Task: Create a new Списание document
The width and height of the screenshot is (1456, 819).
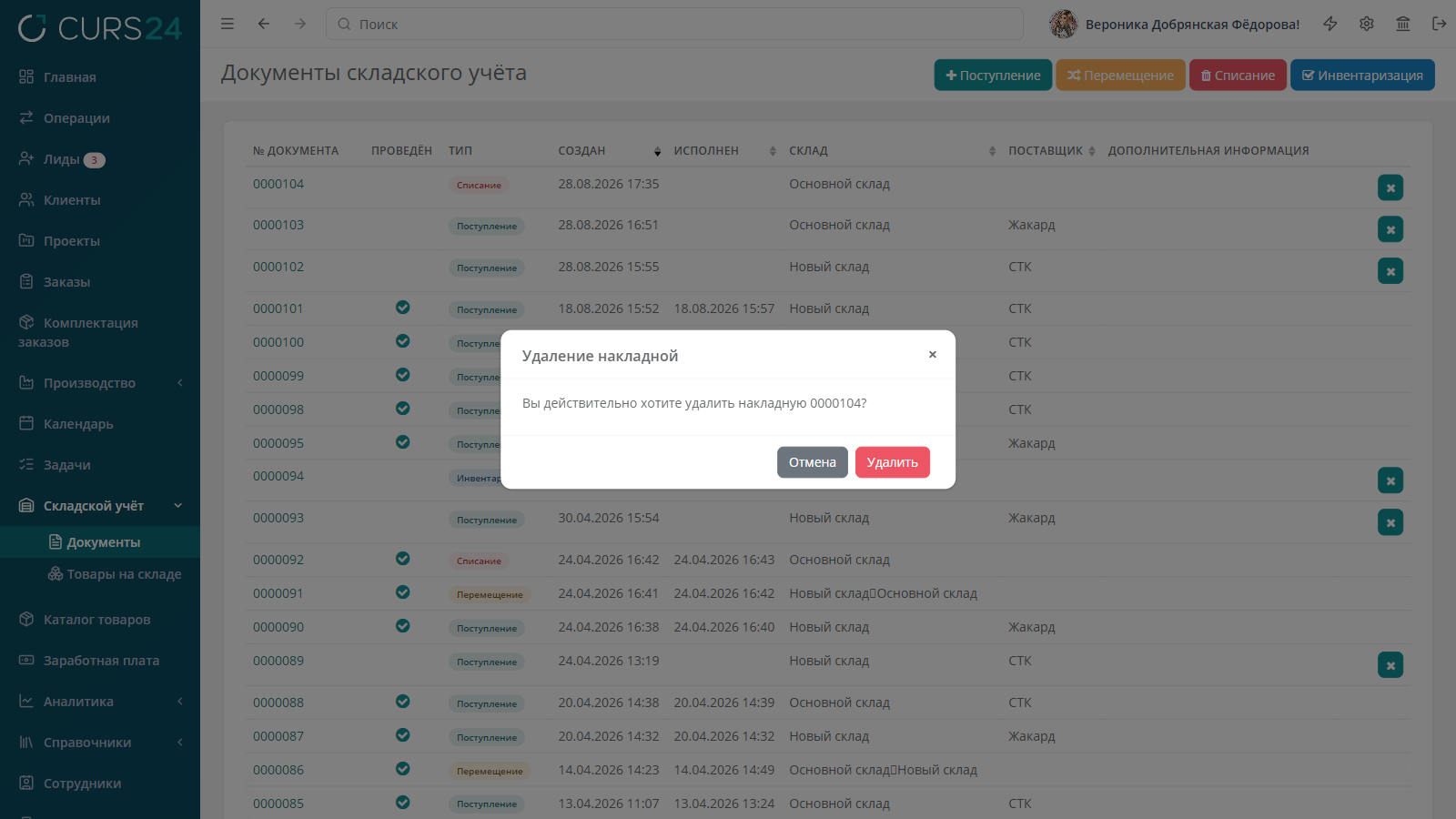Action: click(1238, 76)
